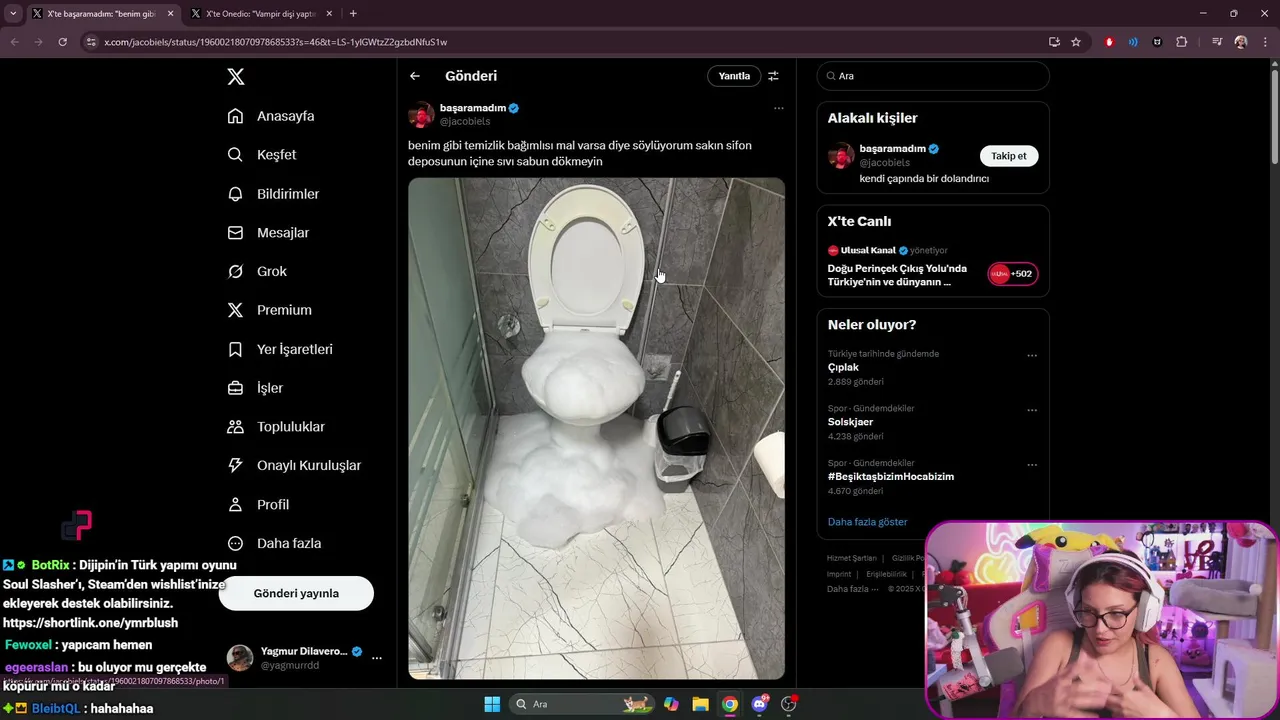This screenshot has width=1280, height=720.
Task: Open the red hand ad-blocker extension
Action: [1109, 42]
